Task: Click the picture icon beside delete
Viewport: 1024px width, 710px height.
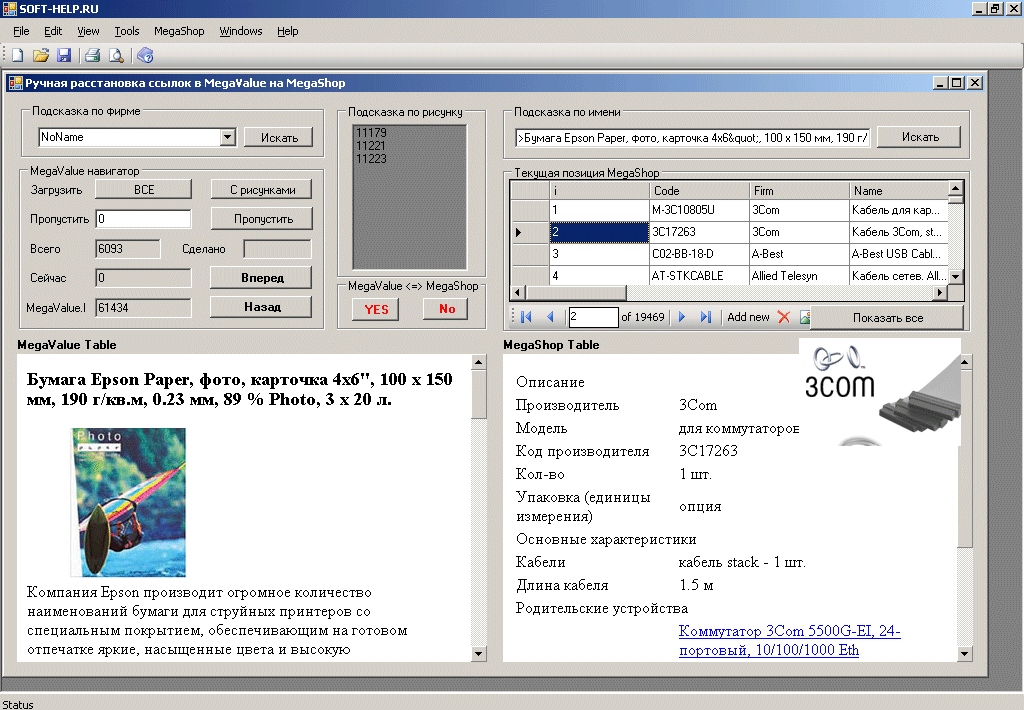Action: [x=805, y=317]
